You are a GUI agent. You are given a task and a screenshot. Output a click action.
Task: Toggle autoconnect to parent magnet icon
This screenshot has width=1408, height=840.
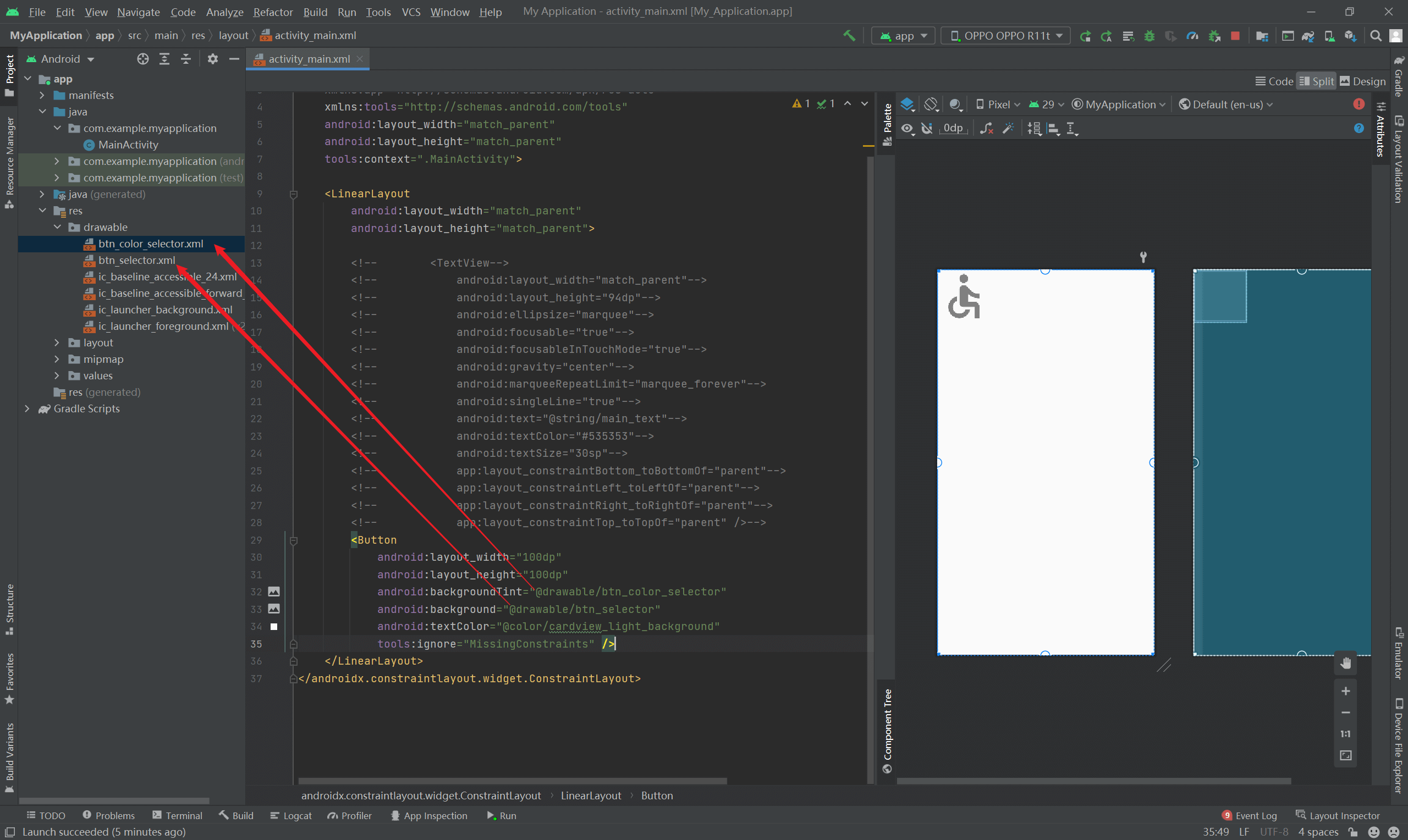927,129
